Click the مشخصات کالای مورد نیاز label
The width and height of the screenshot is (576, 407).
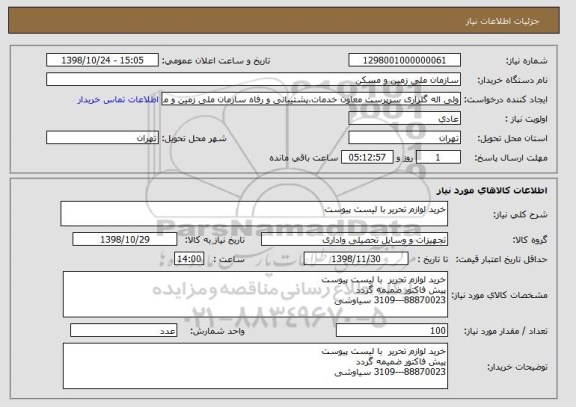point(499,295)
